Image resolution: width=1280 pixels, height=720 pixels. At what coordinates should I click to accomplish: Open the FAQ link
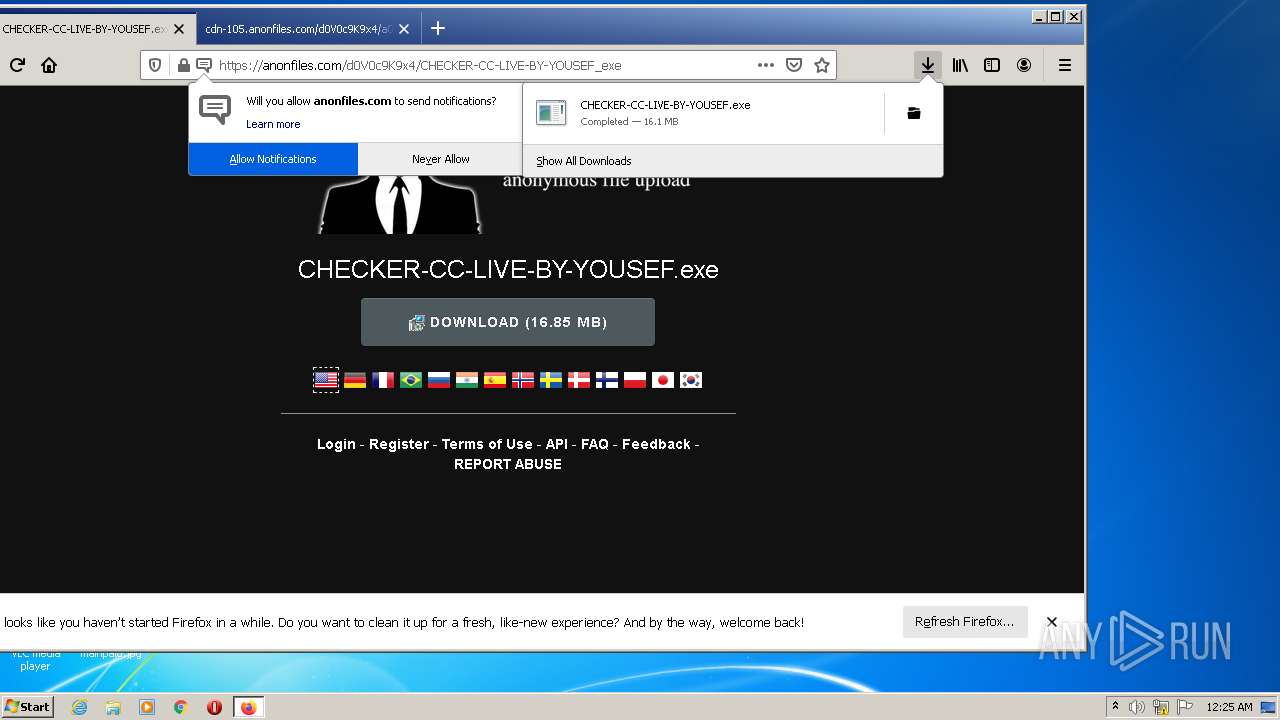(x=595, y=444)
